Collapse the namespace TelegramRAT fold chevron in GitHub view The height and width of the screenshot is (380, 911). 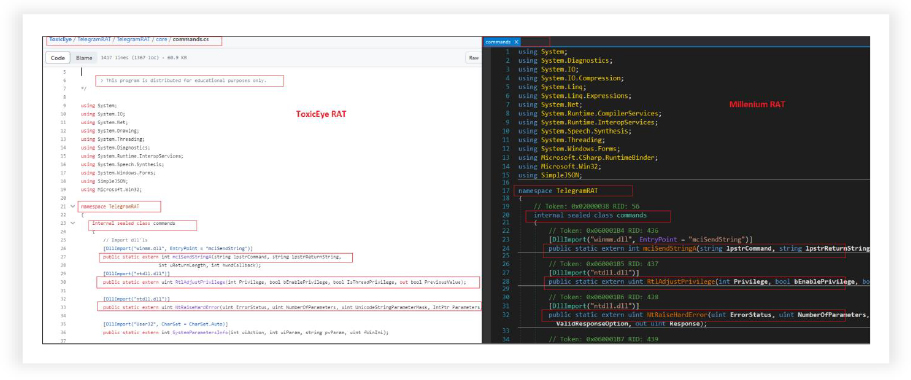pyautogui.click(x=73, y=206)
